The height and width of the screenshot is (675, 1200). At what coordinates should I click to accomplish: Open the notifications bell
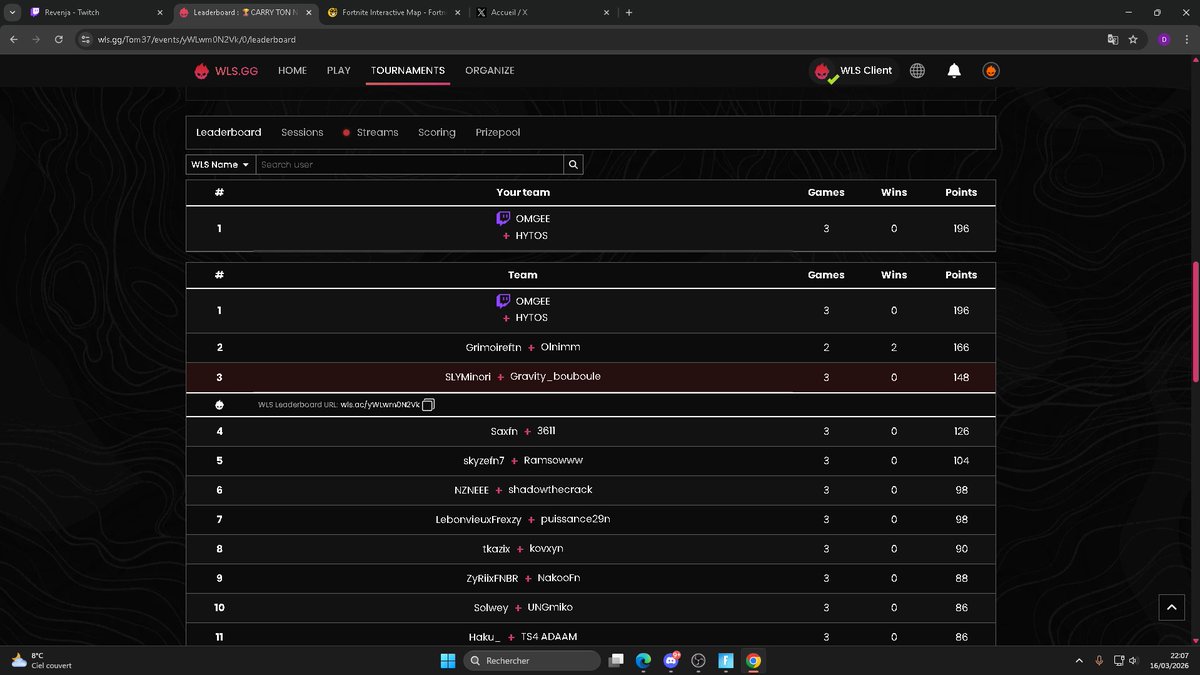pos(954,71)
